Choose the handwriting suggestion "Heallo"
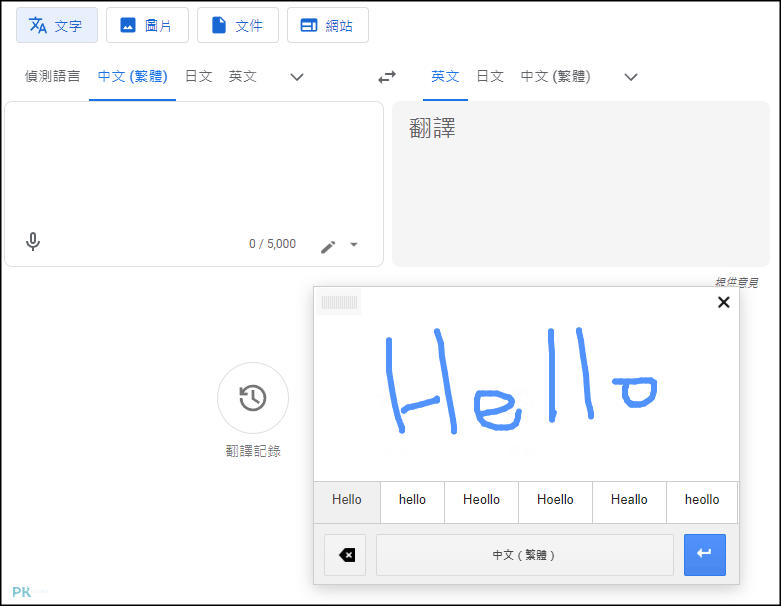The width and height of the screenshot is (781, 606). pos(629,500)
